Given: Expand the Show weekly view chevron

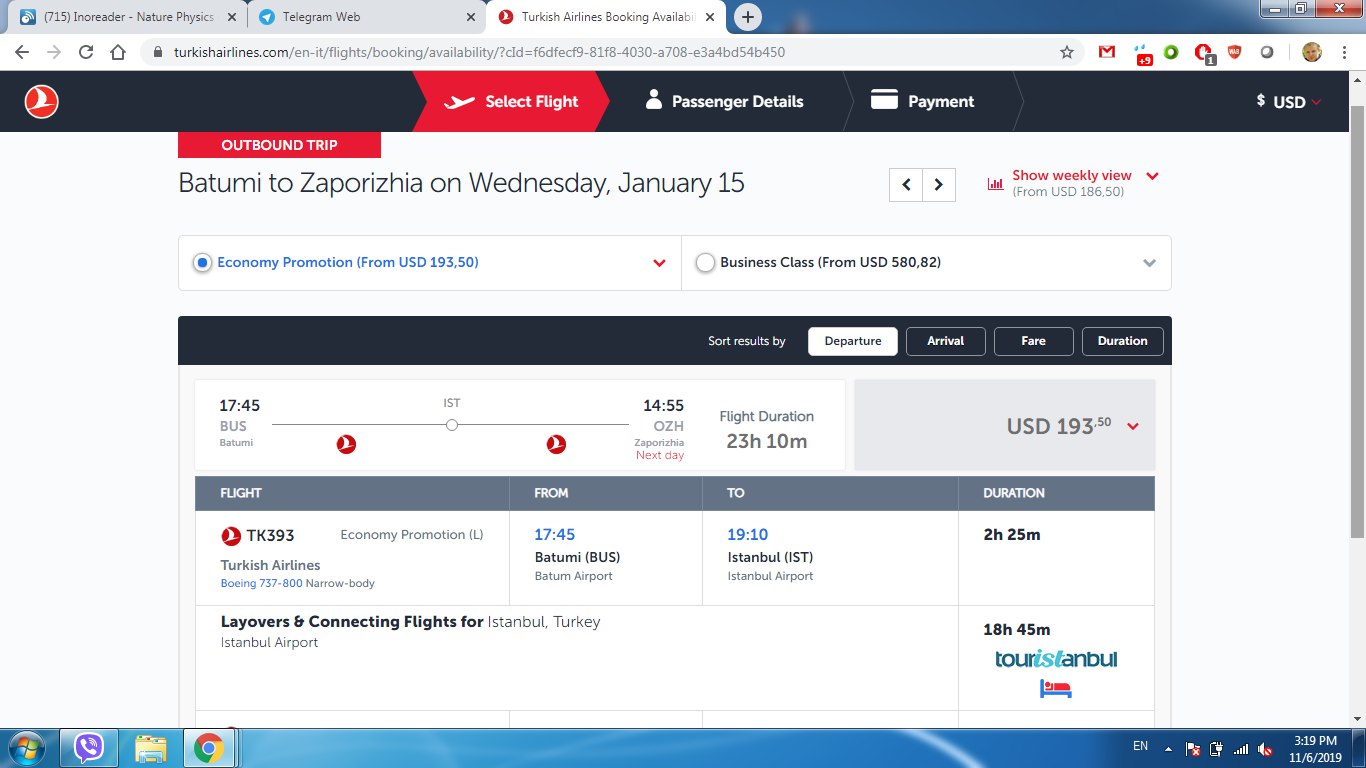Looking at the screenshot, I should click(x=1152, y=176).
